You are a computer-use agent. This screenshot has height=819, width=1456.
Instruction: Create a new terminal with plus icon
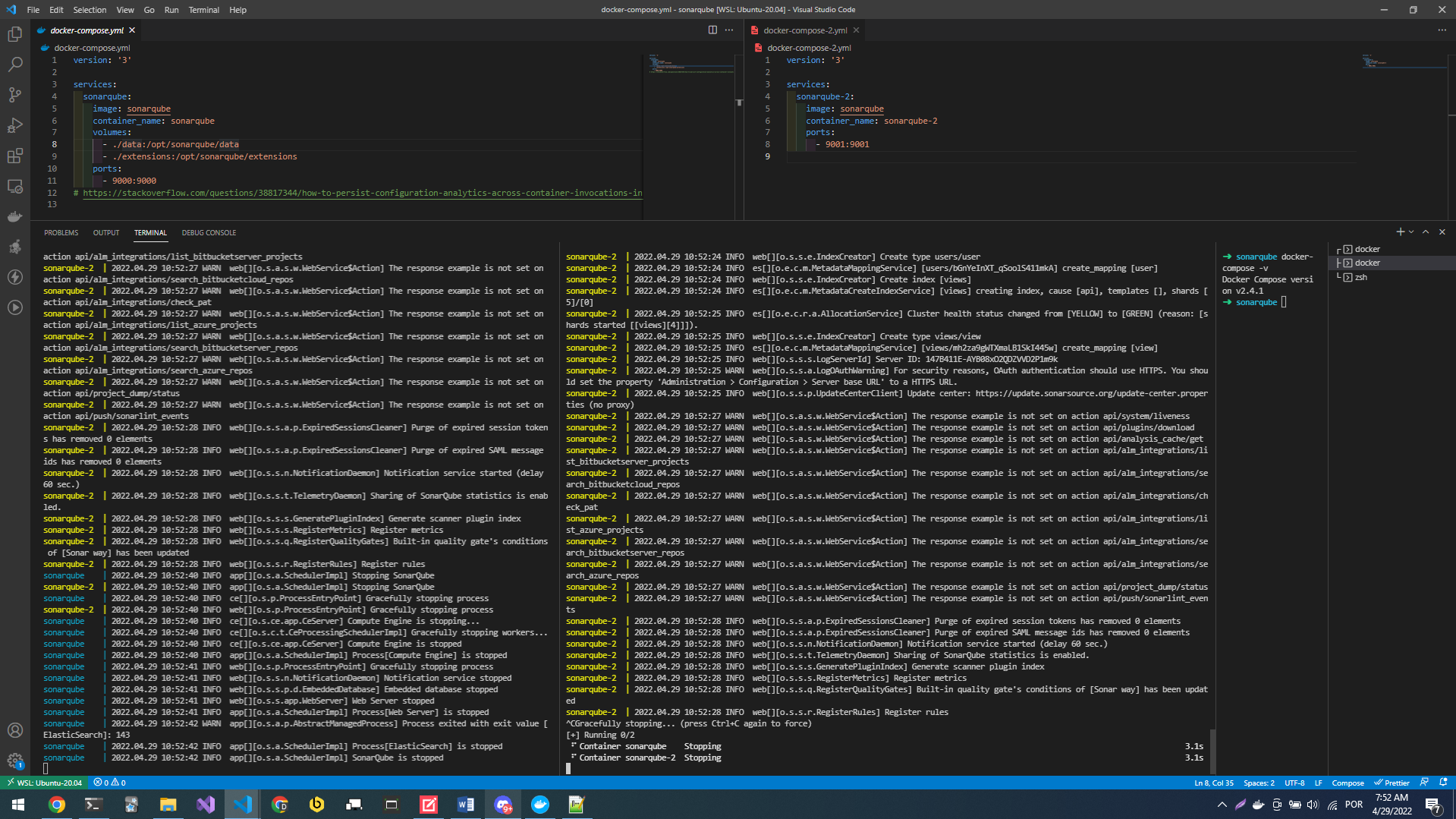coord(1400,232)
